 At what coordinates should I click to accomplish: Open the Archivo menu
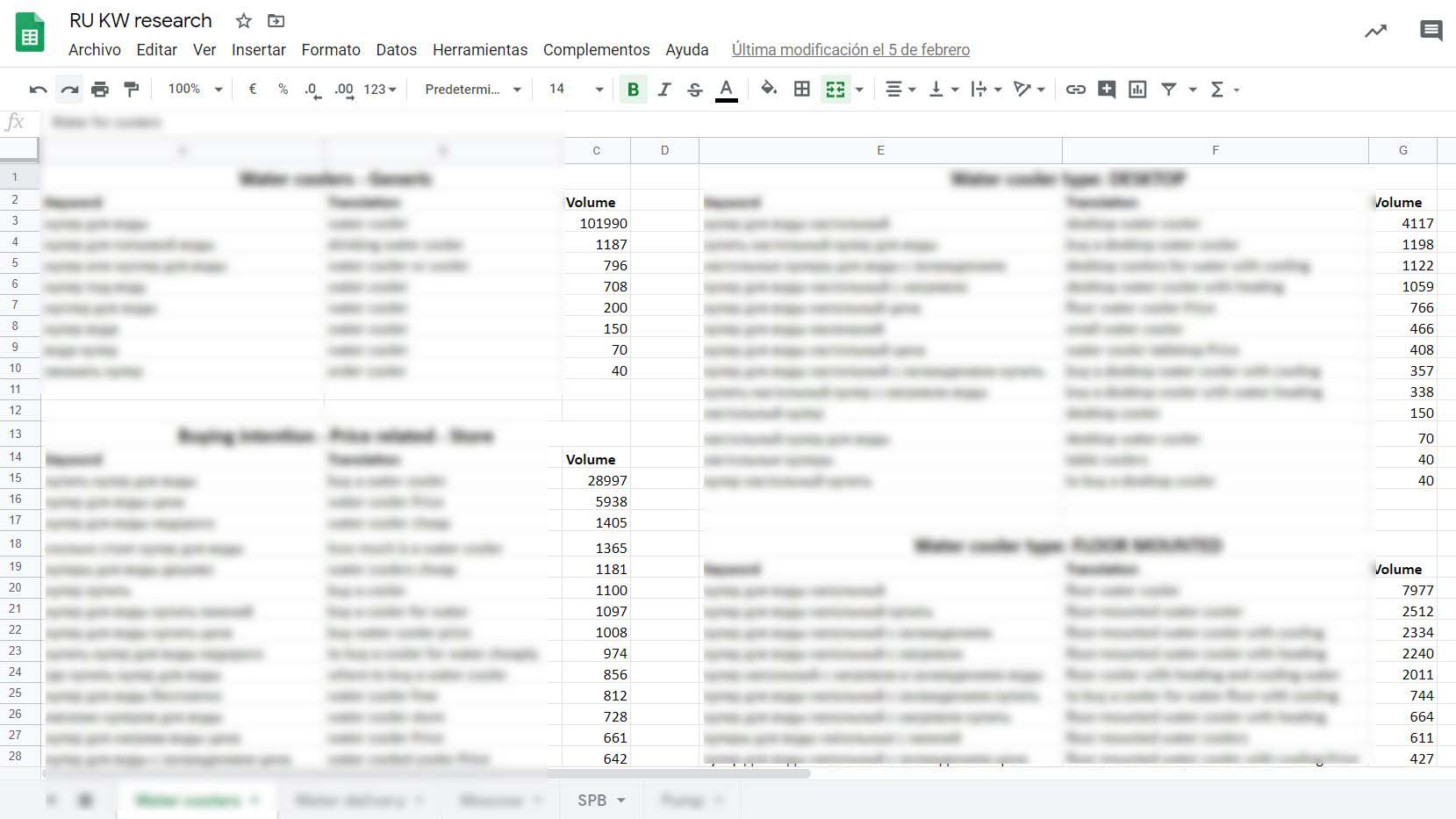pyautogui.click(x=95, y=50)
